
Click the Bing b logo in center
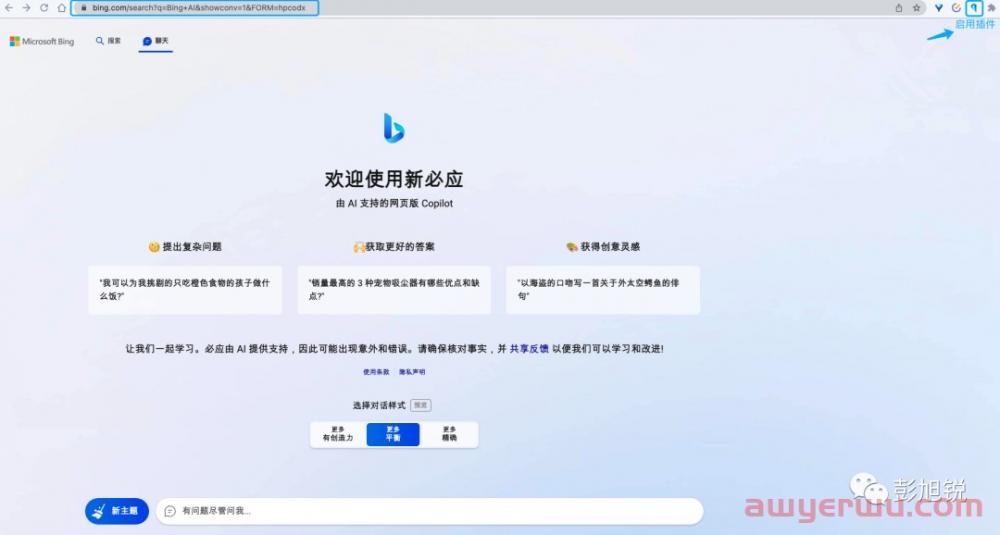(x=393, y=128)
